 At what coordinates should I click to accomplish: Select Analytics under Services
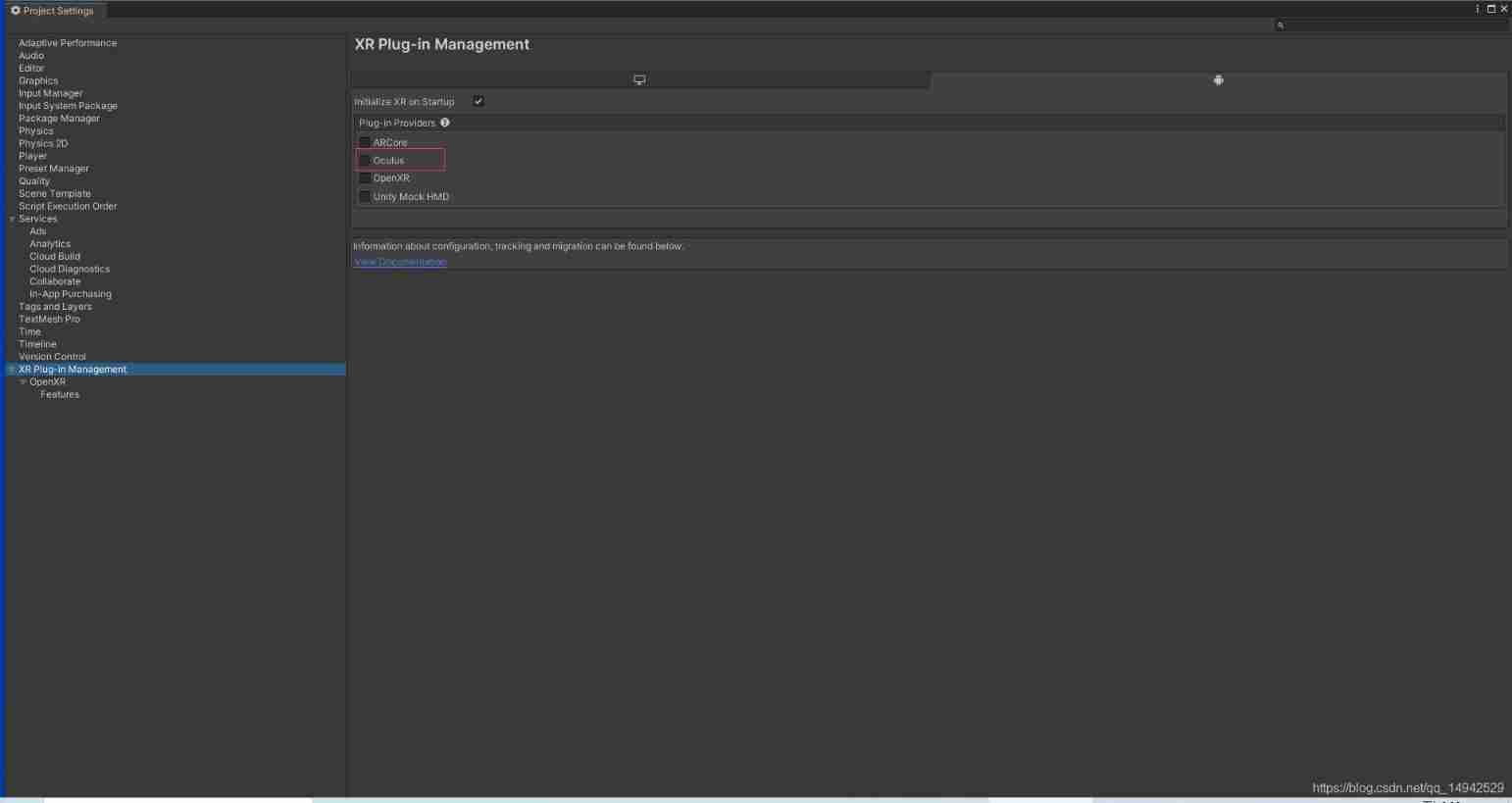click(50, 244)
